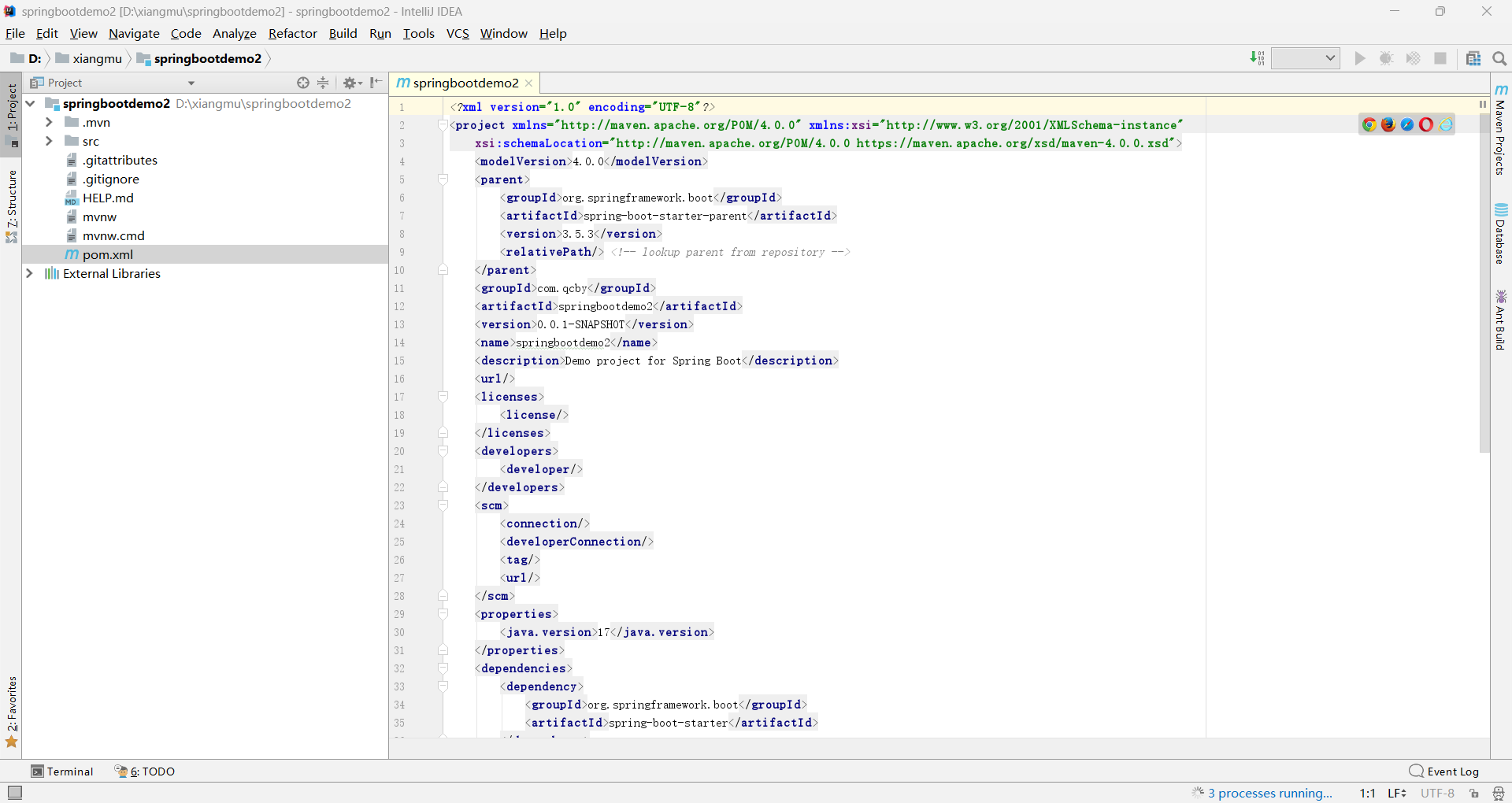
Task: Open Project Structure from the toolbar icon
Action: [x=1473, y=58]
